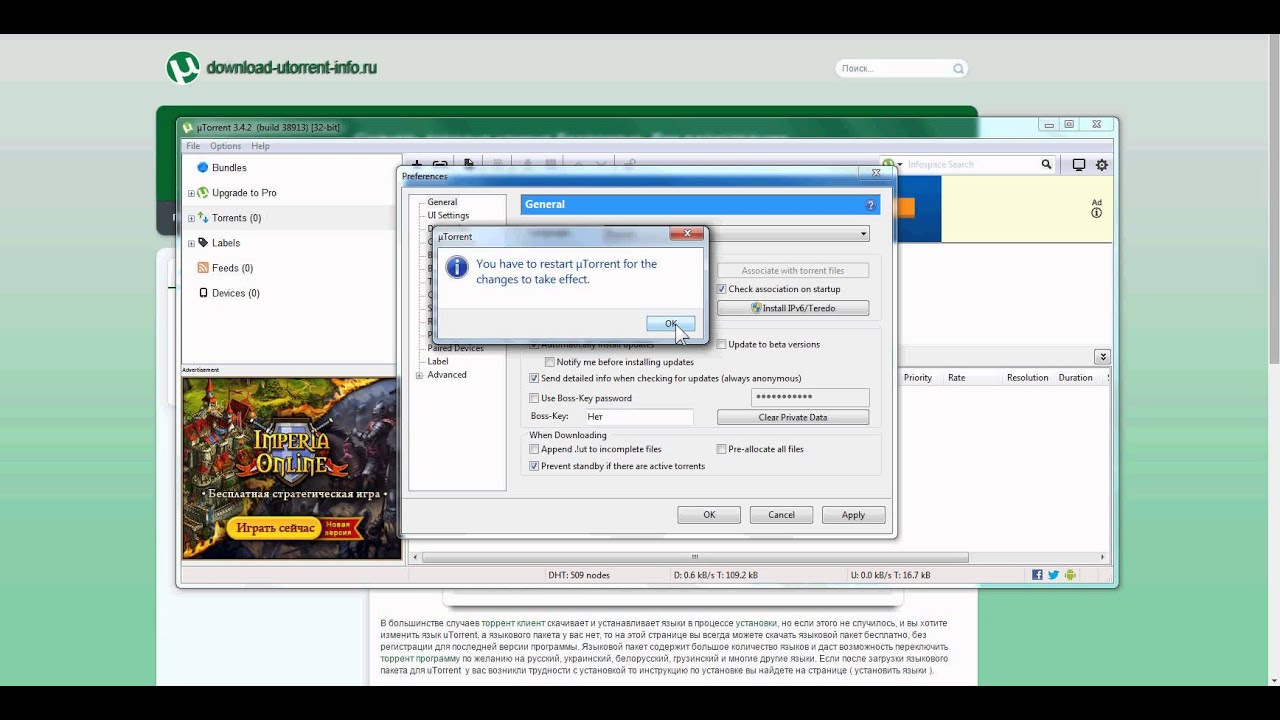Toggle Prevent standby if there are active torrents
This screenshot has width=1280, height=720.
(534, 466)
